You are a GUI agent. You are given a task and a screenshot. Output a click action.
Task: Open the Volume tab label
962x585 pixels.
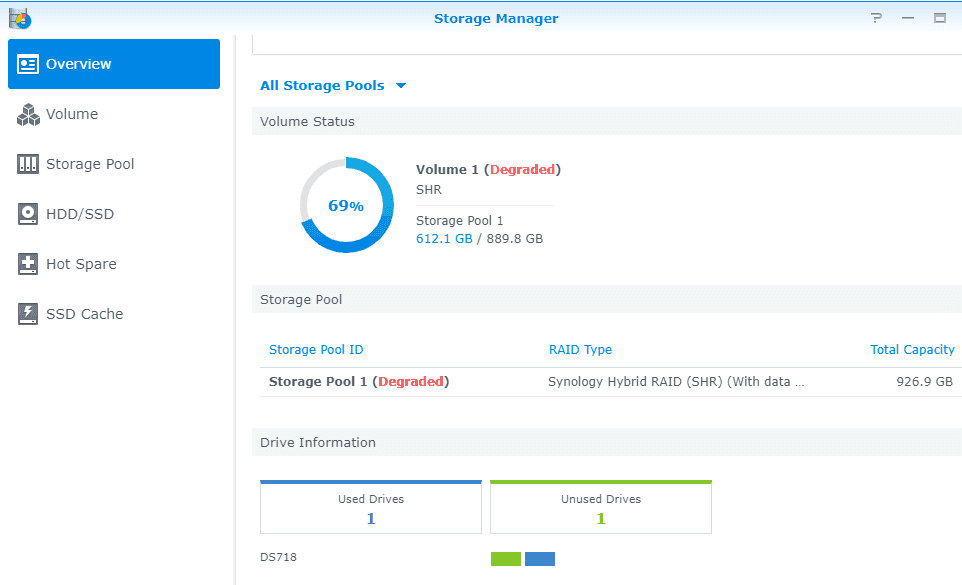tap(72, 114)
